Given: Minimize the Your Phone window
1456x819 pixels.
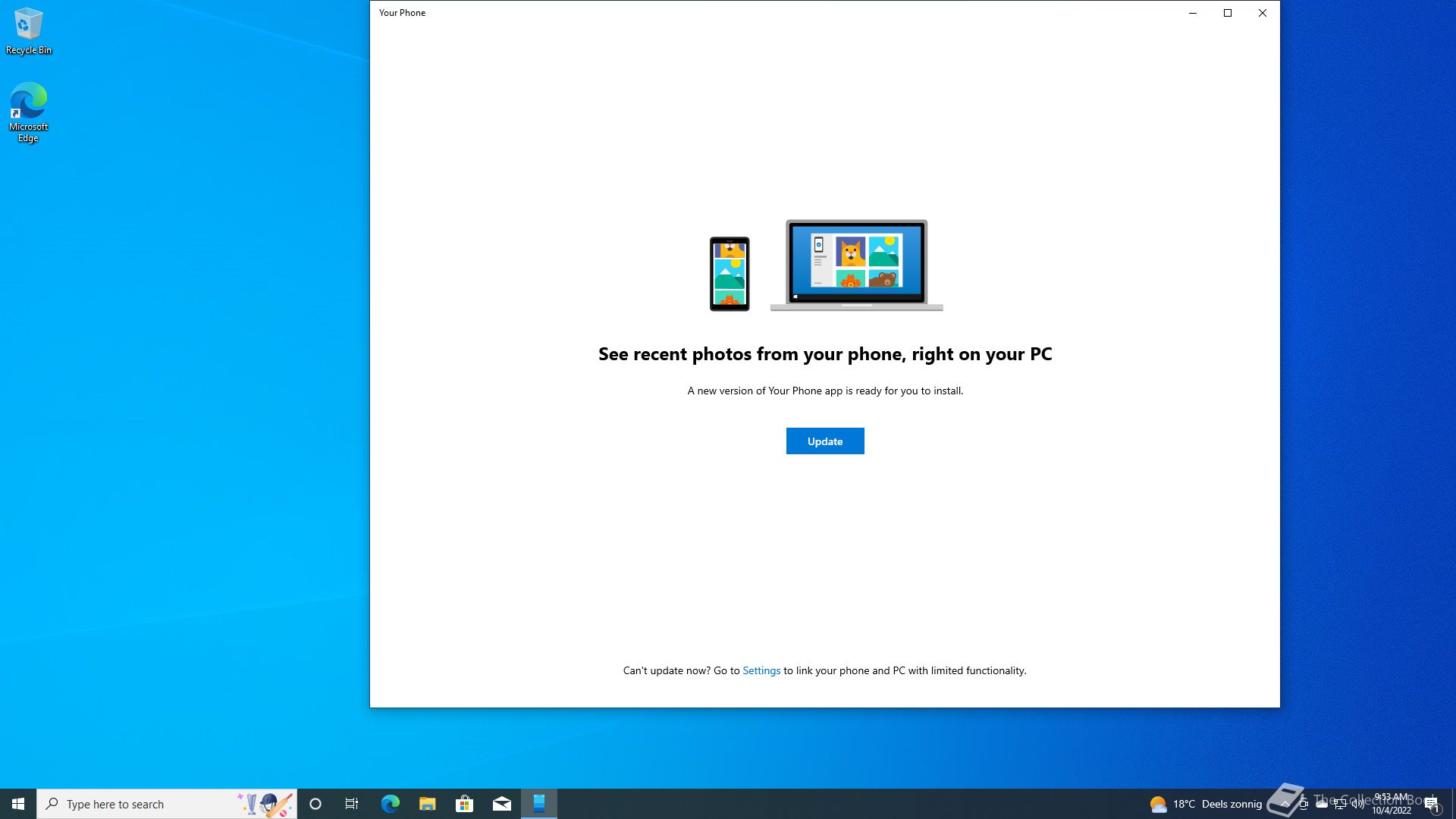Looking at the screenshot, I should 1193,13.
